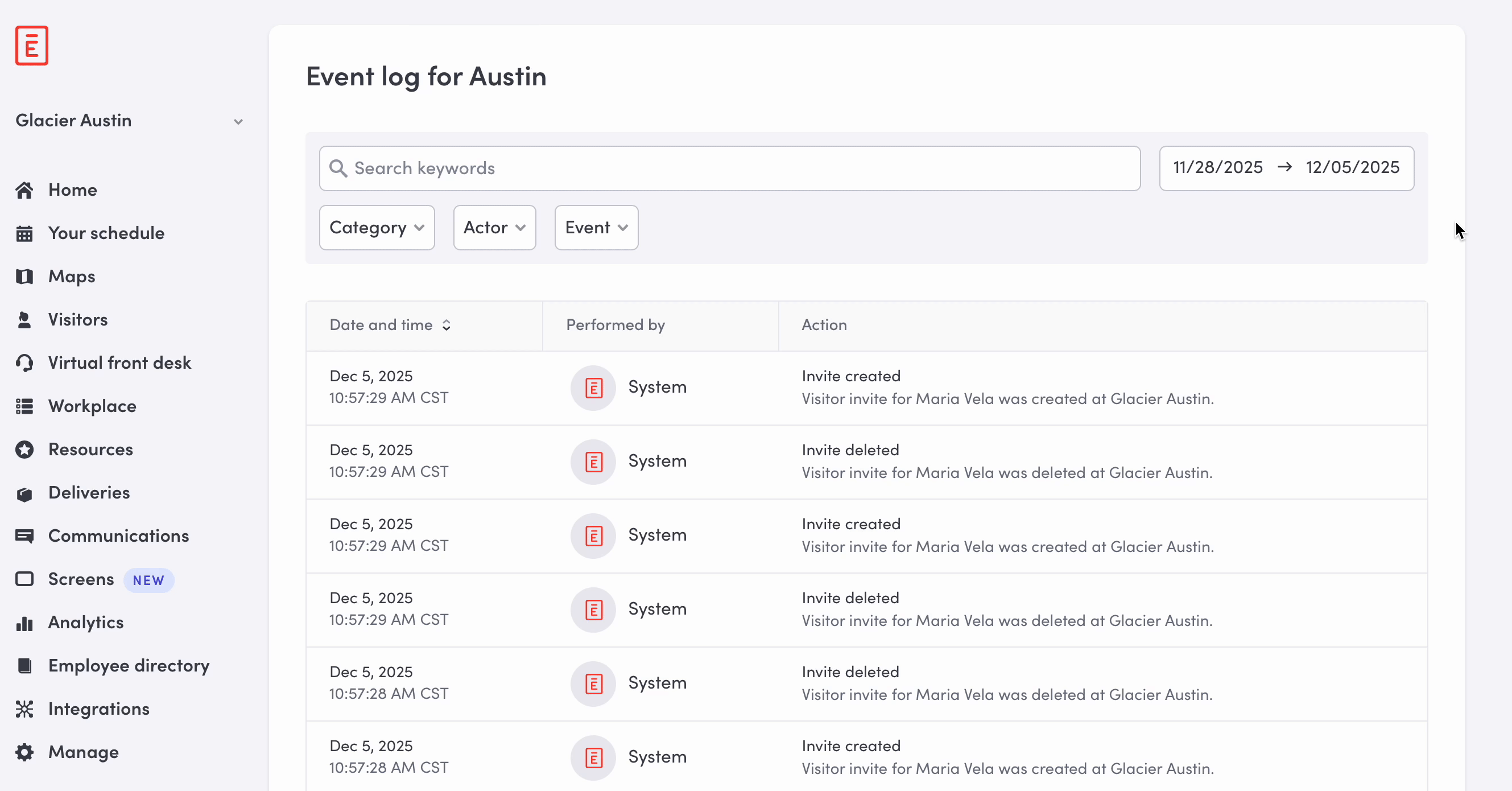
Task: Select the Maps icon in the sidebar
Action: click(24, 276)
